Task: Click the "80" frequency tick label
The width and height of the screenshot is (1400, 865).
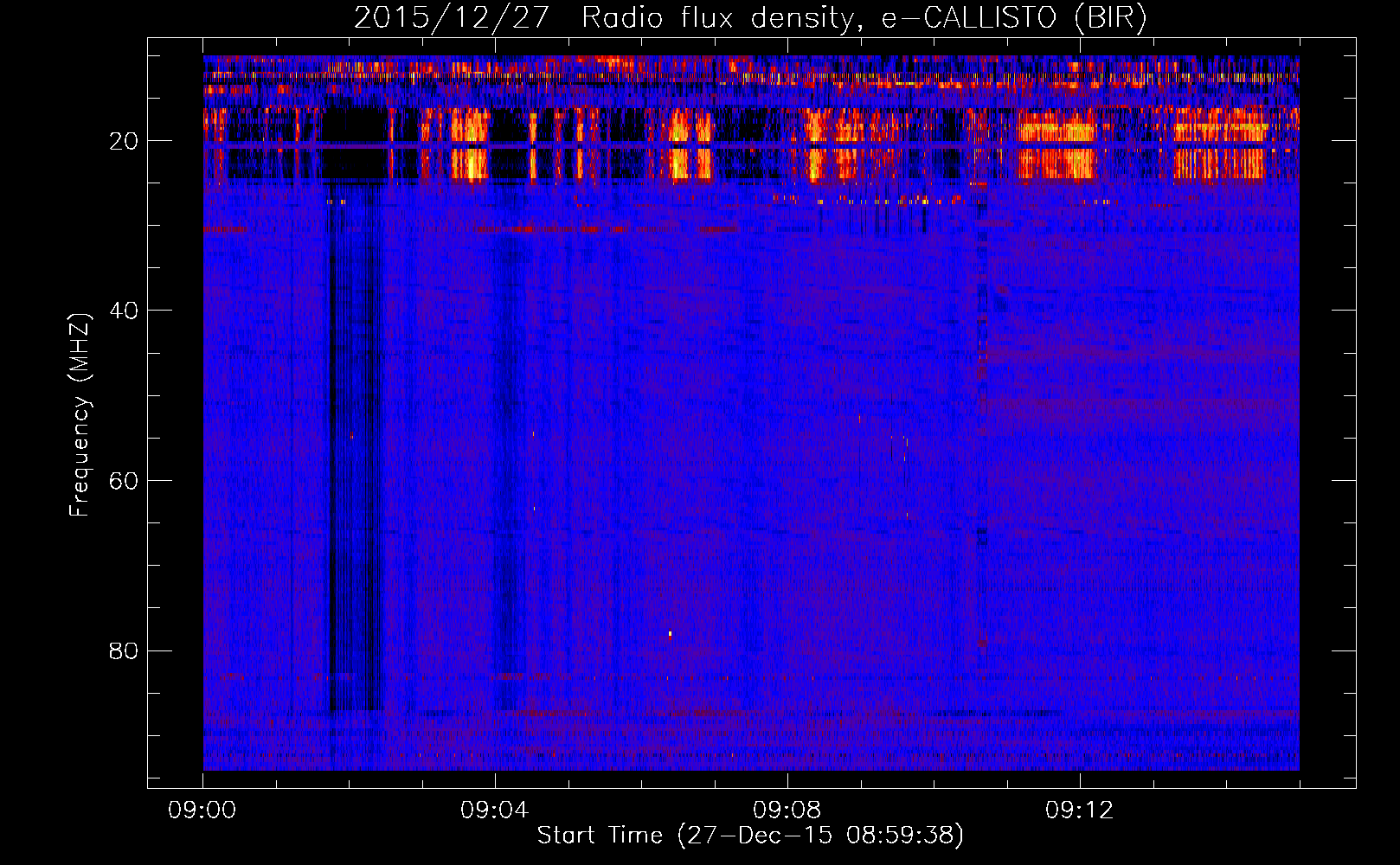Action: (x=125, y=650)
